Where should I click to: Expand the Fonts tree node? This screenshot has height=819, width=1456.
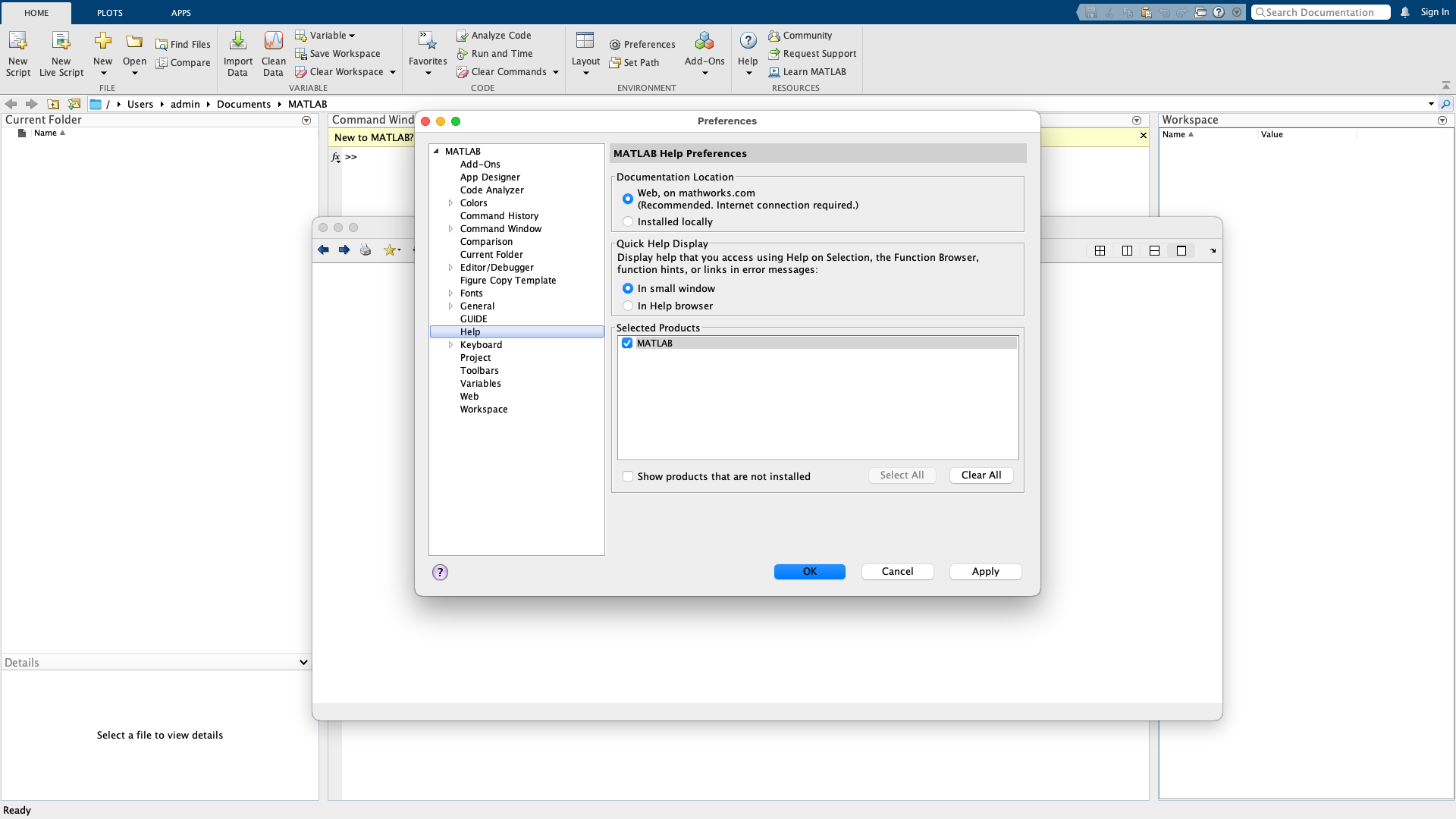click(x=450, y=293)
